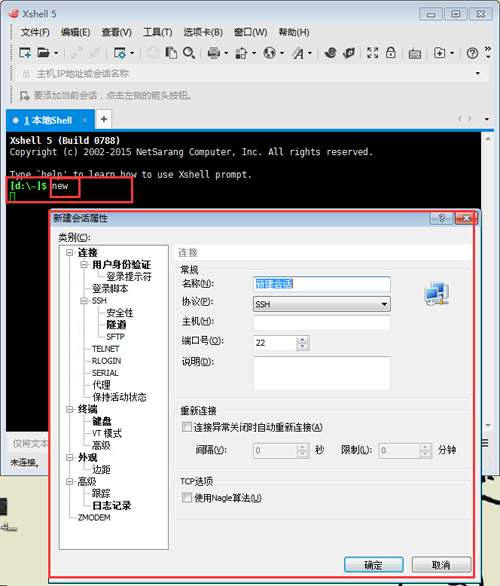Click the New Session toolbar icon
The width and height of the screenshot is (500, 586).
point(25,53)
